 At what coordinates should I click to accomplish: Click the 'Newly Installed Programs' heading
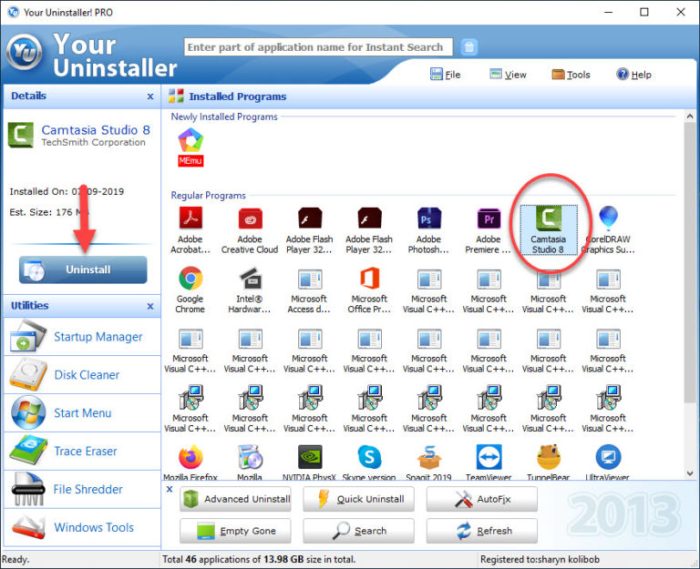(x=224, y=117)
